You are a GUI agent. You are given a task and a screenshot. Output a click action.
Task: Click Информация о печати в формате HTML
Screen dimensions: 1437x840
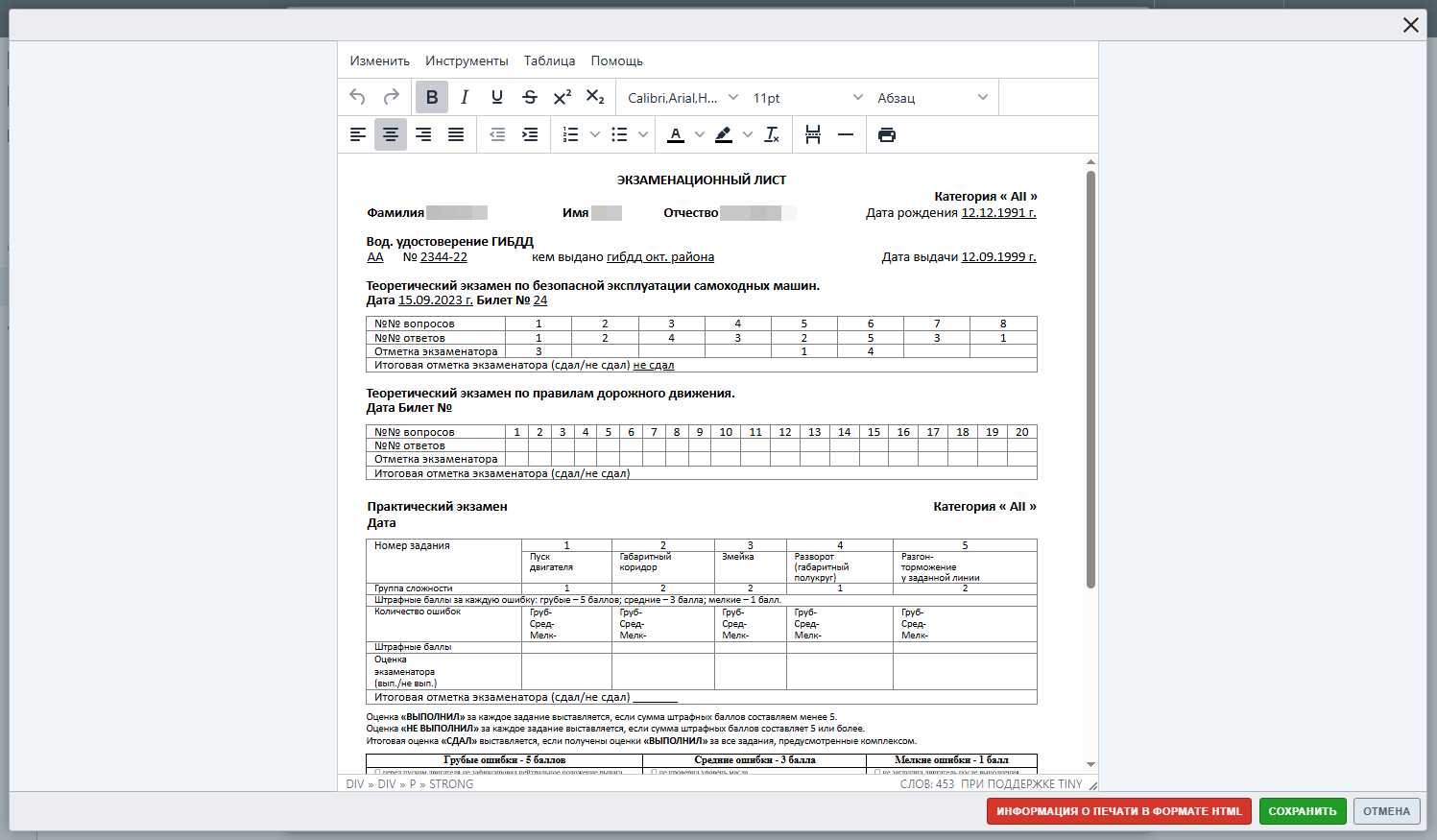point(1119,811)
